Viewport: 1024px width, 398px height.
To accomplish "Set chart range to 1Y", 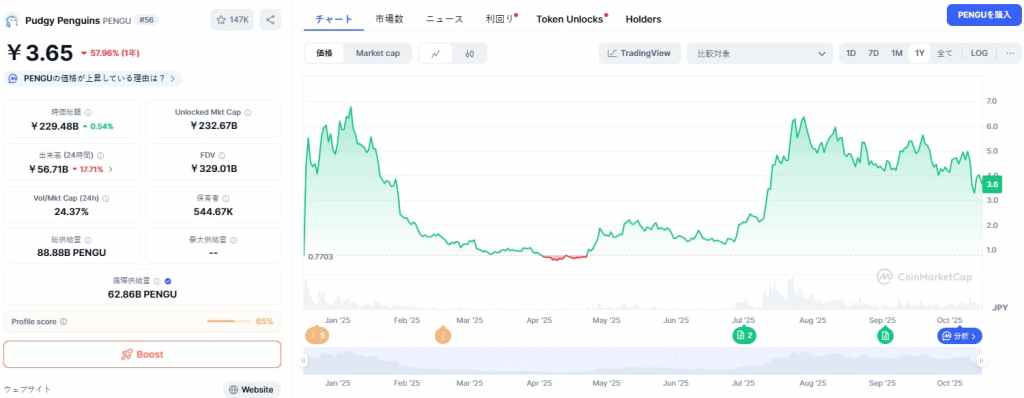I will (920, 54).
